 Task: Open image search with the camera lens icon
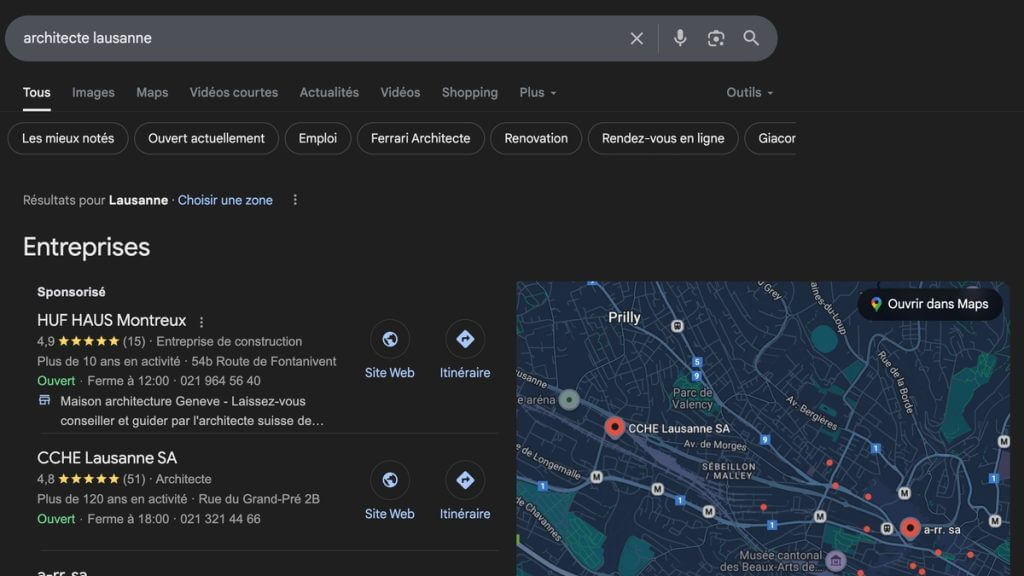tap(716, 39)
